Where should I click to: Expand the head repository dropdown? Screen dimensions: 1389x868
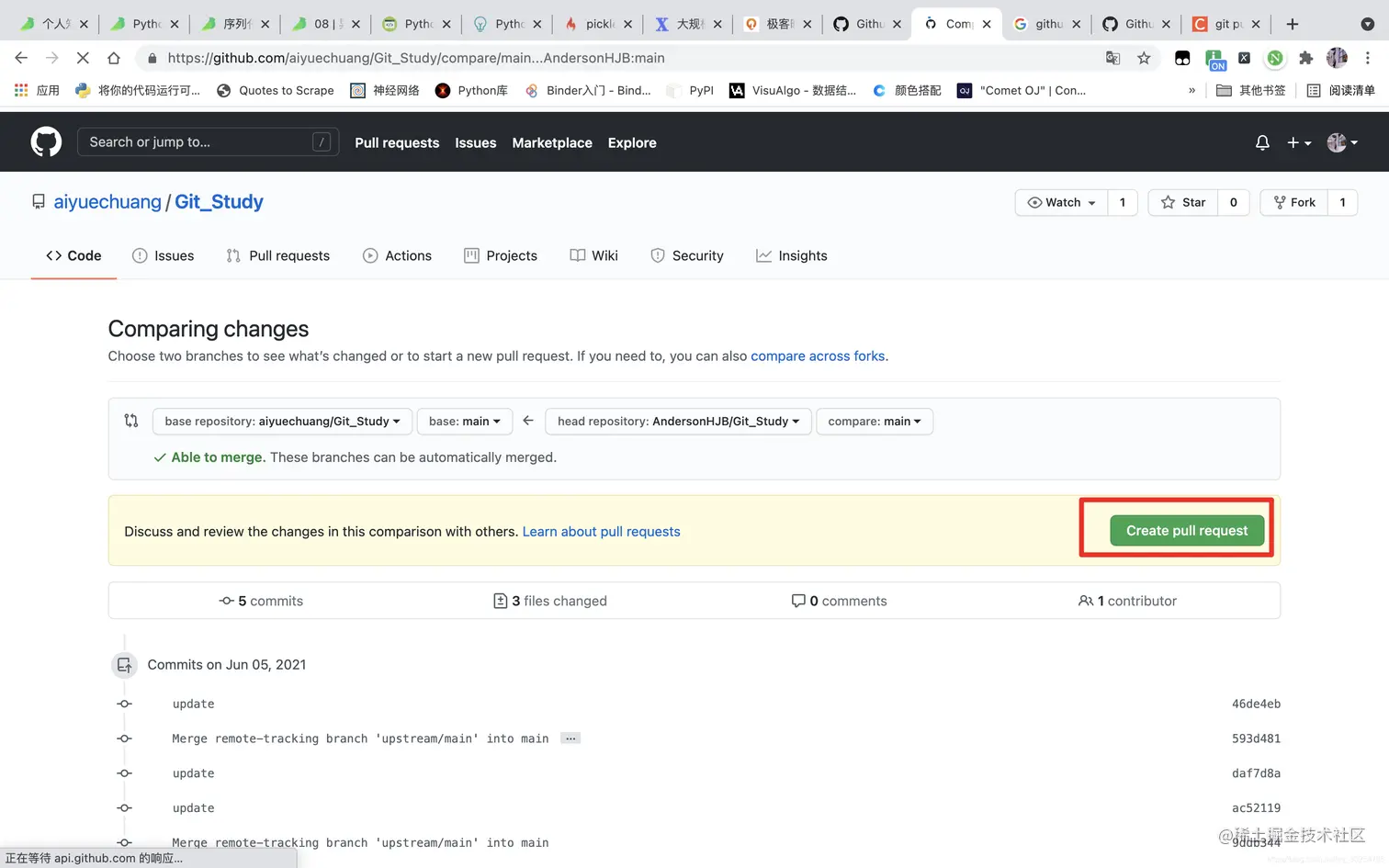pyautogui.click(x=678, y=422)
